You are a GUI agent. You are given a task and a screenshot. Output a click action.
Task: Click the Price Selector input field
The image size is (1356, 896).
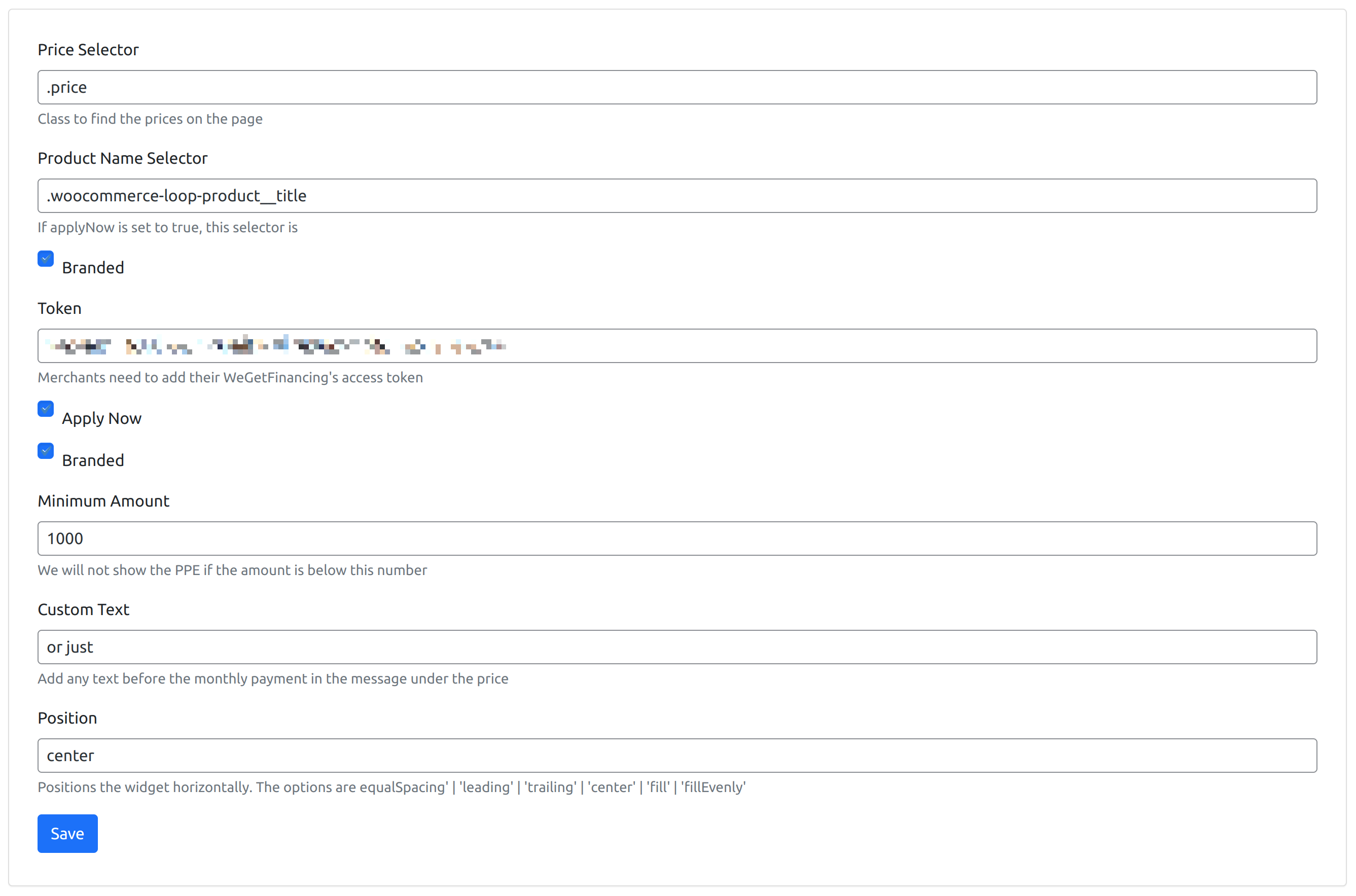pos(677,87)
